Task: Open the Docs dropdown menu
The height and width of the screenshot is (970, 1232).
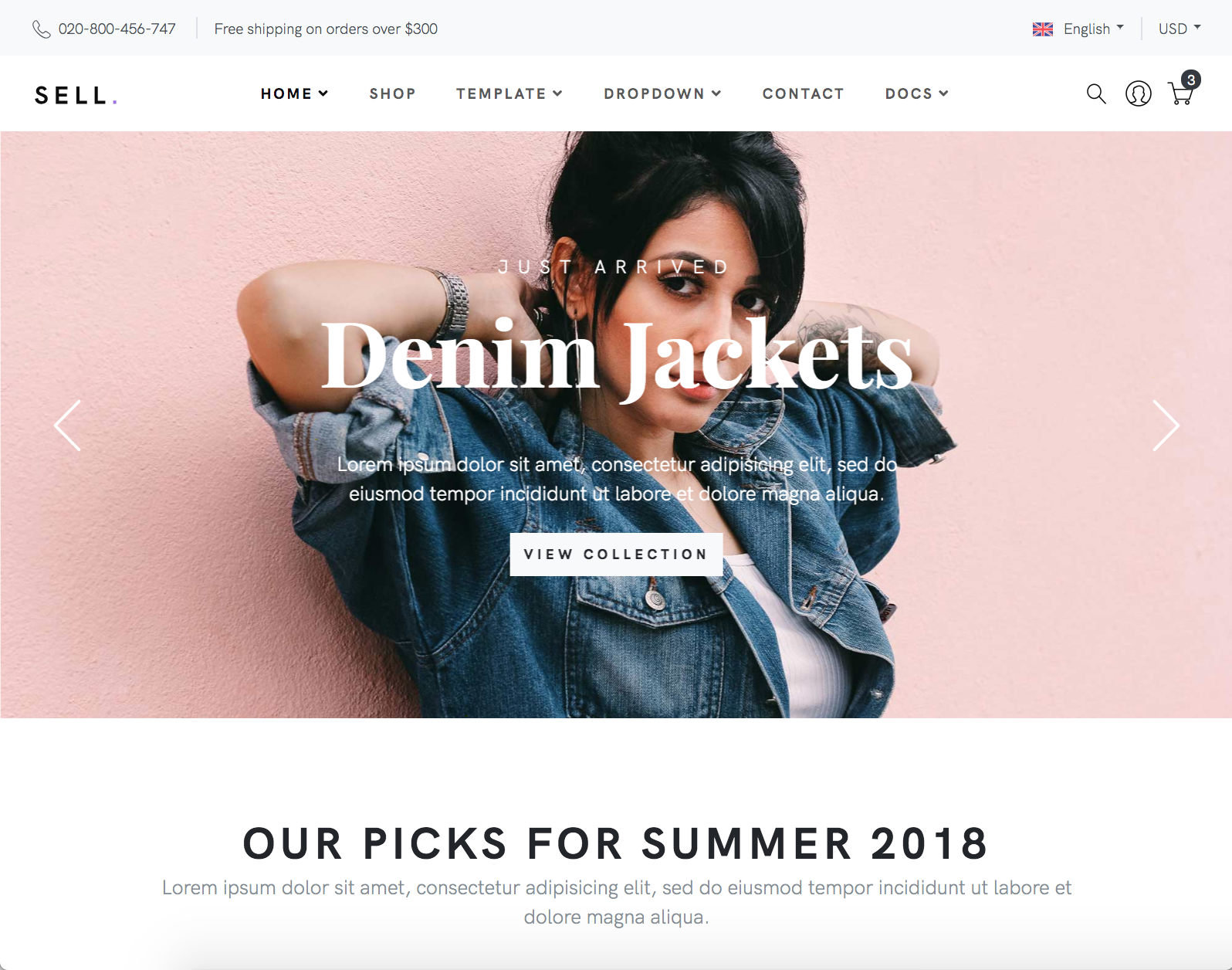Action: [x=916, y=93]
